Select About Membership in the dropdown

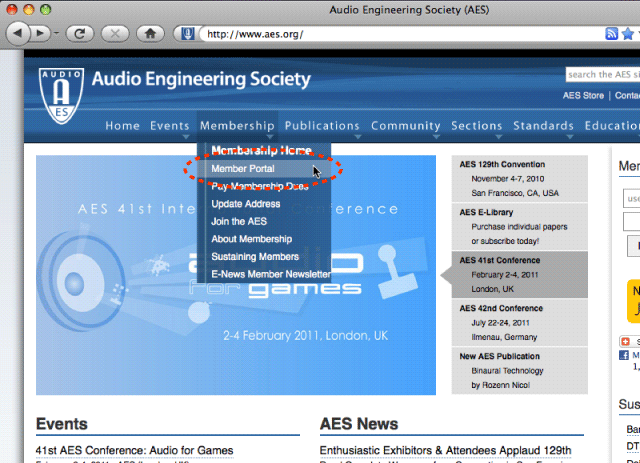[x=251, y=239]
